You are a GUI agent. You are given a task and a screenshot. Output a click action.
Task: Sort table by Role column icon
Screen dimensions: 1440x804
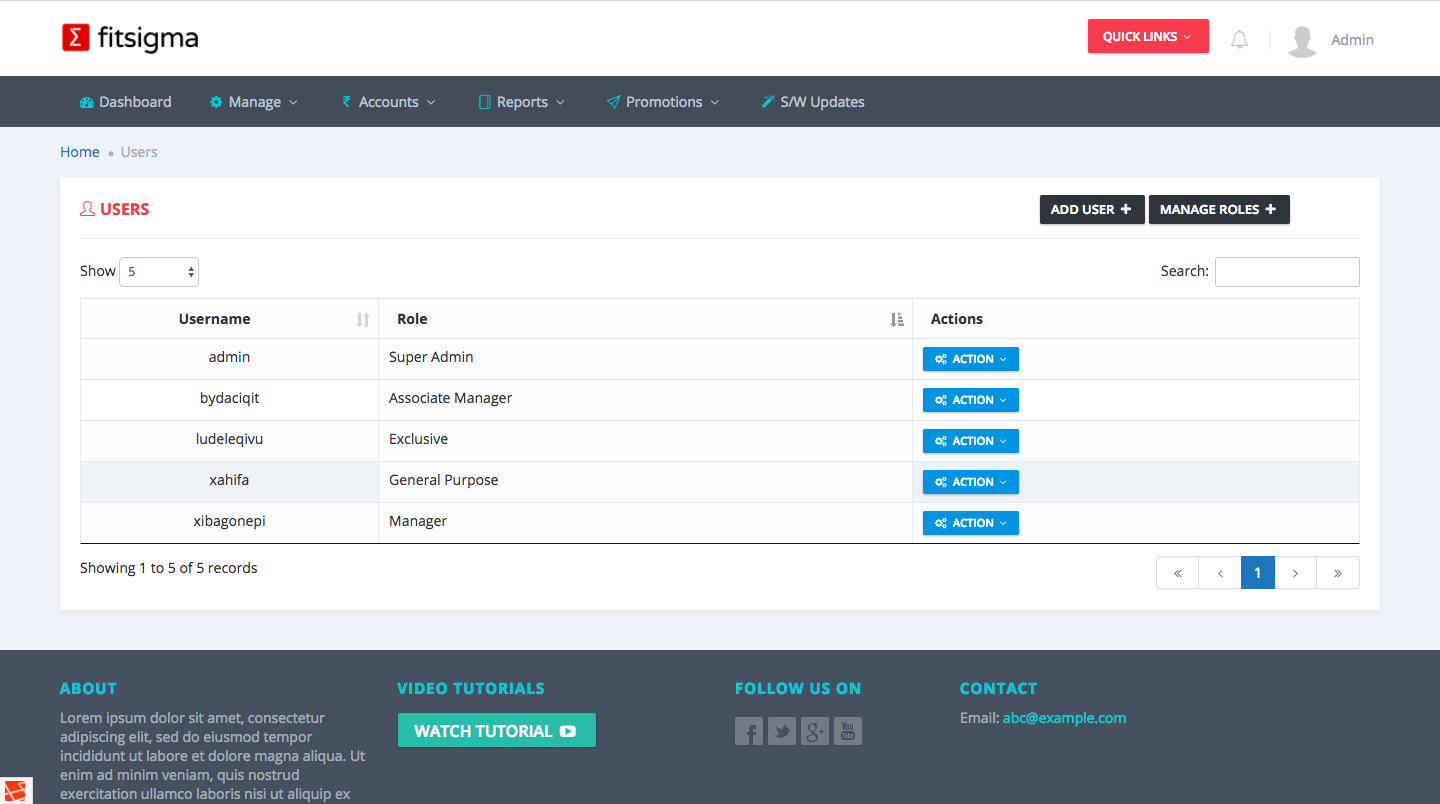click(896, 319)
